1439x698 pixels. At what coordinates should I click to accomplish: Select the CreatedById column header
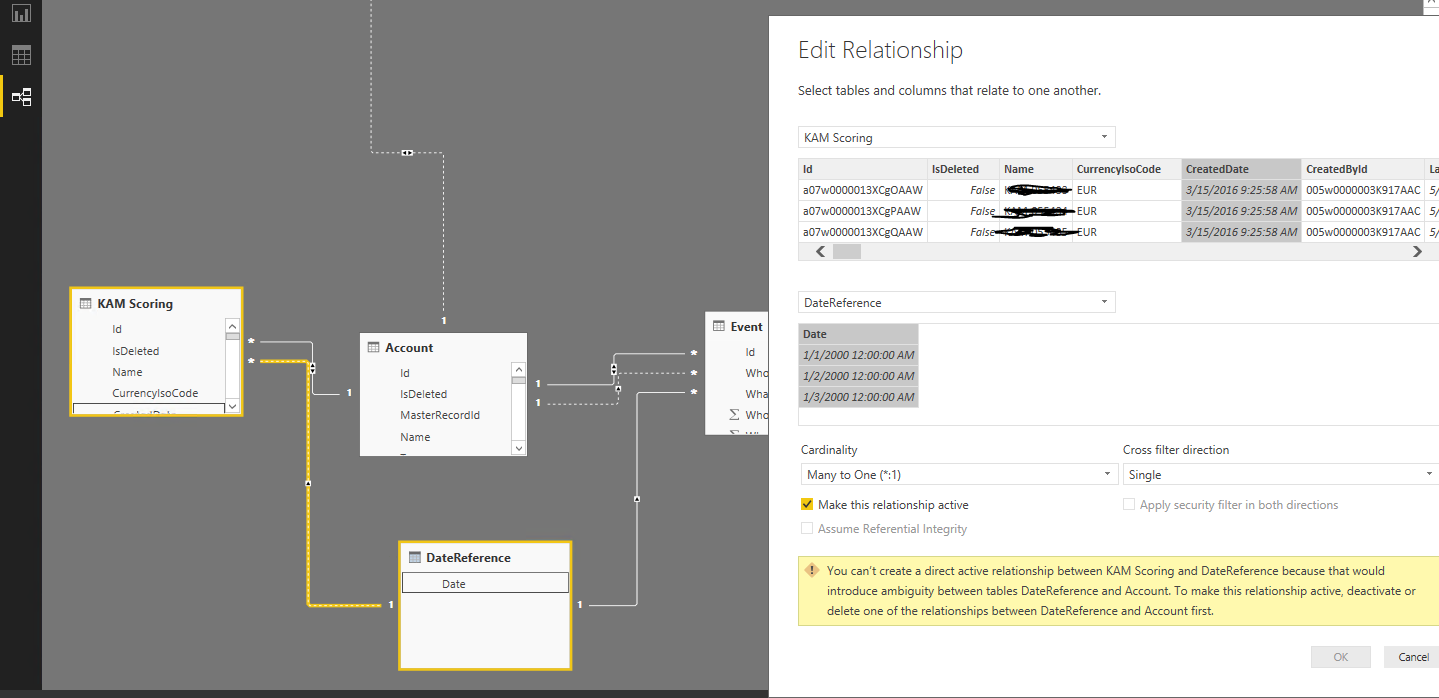[1363, 169]
